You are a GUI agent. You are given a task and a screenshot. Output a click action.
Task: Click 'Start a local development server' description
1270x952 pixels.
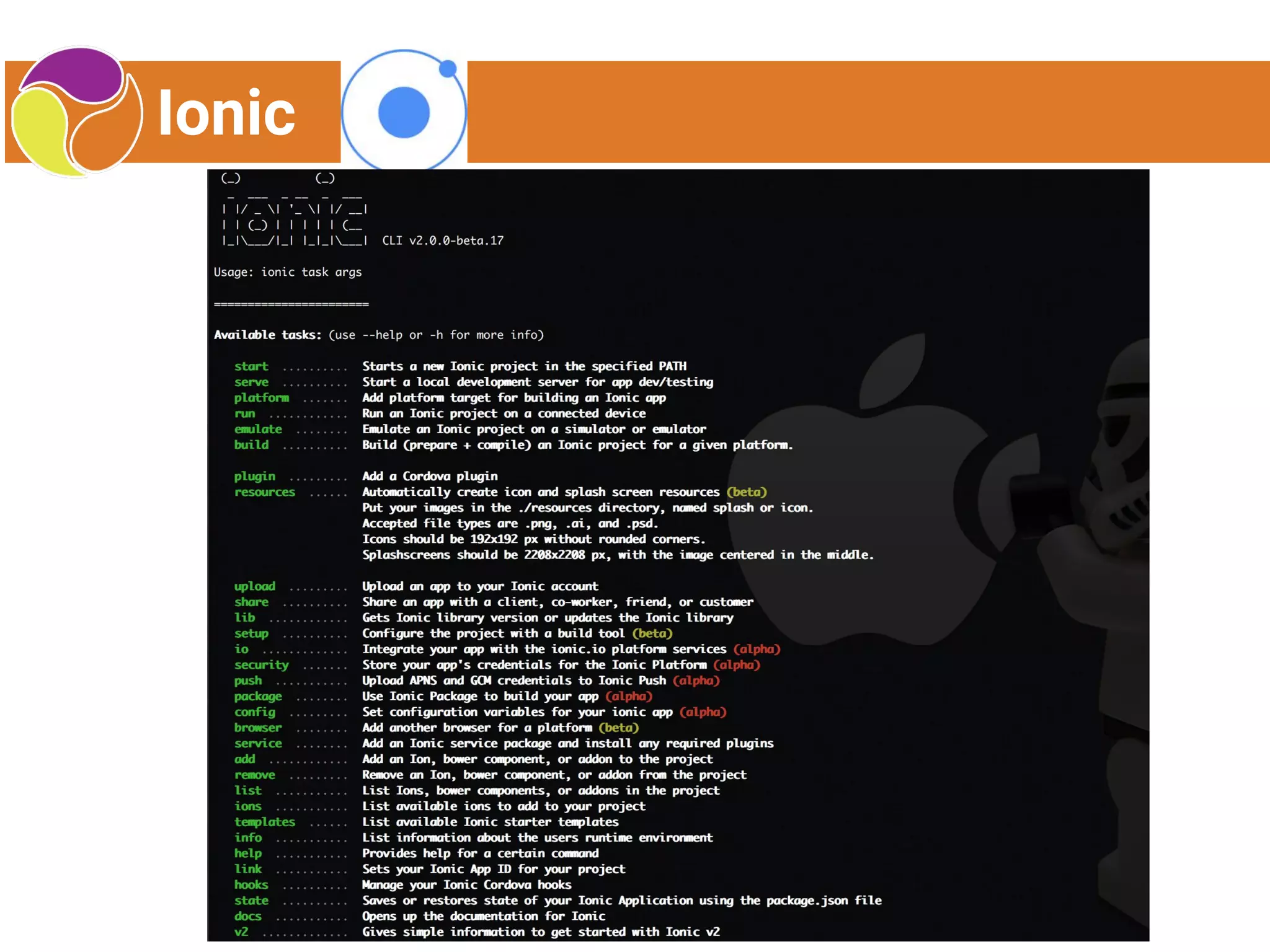click(x=538, y=382)
